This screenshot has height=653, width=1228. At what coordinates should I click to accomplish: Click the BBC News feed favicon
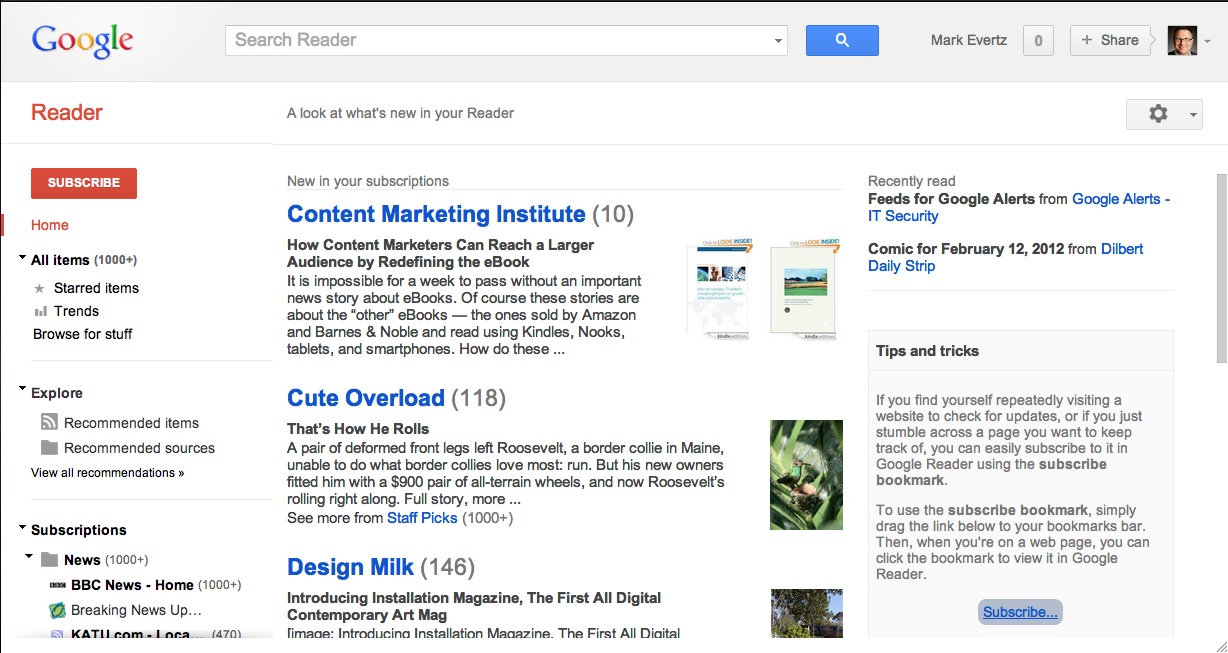[x=58, y=585]
